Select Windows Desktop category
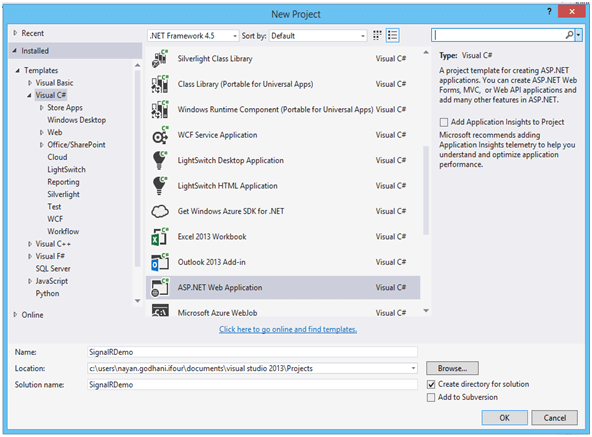This screenshot has height=437, width=592. point(77,120)
